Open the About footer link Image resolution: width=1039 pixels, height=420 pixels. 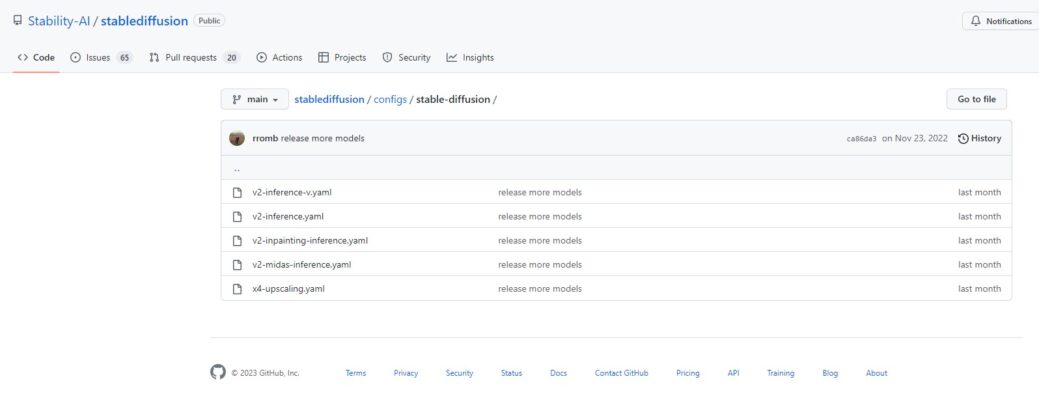coord(877,373)
